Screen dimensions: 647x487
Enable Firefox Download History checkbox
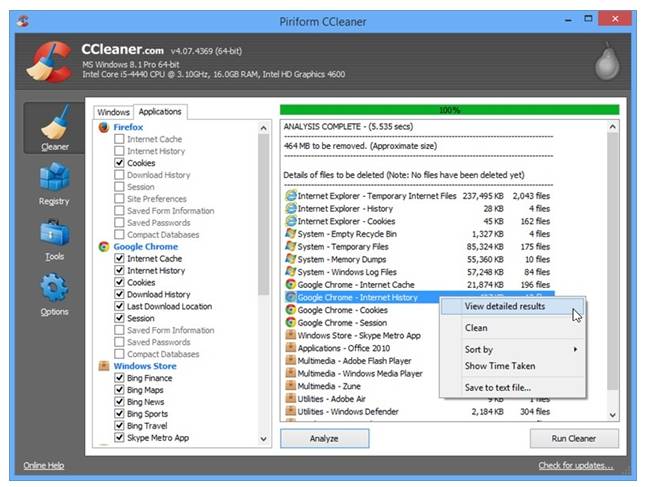pyautogui.click(x=119, y=175)
